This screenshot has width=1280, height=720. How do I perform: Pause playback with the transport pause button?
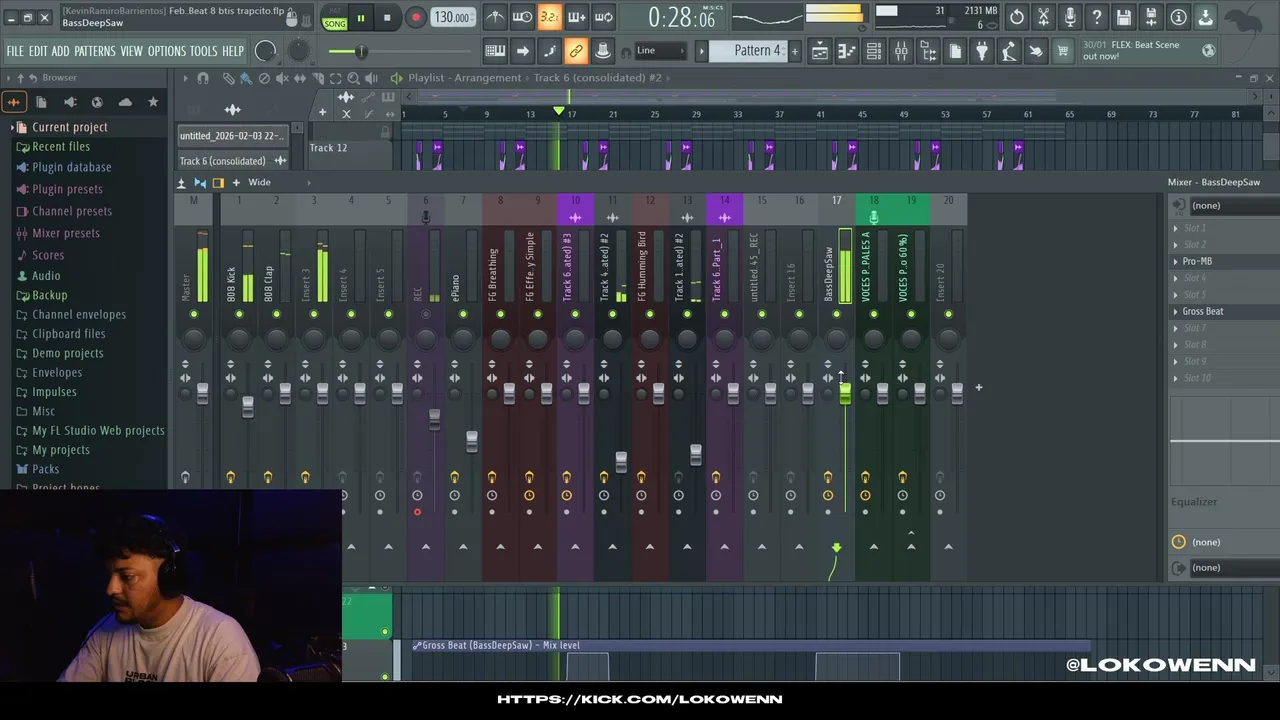point(360,18)
